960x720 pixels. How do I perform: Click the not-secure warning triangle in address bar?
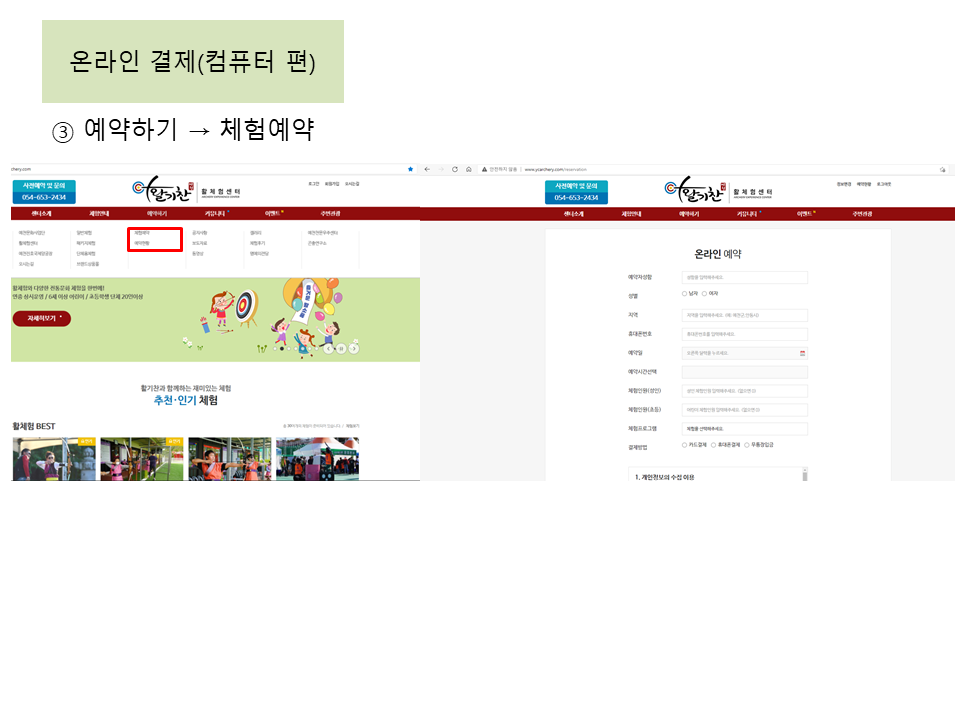(x=484, y=170)
